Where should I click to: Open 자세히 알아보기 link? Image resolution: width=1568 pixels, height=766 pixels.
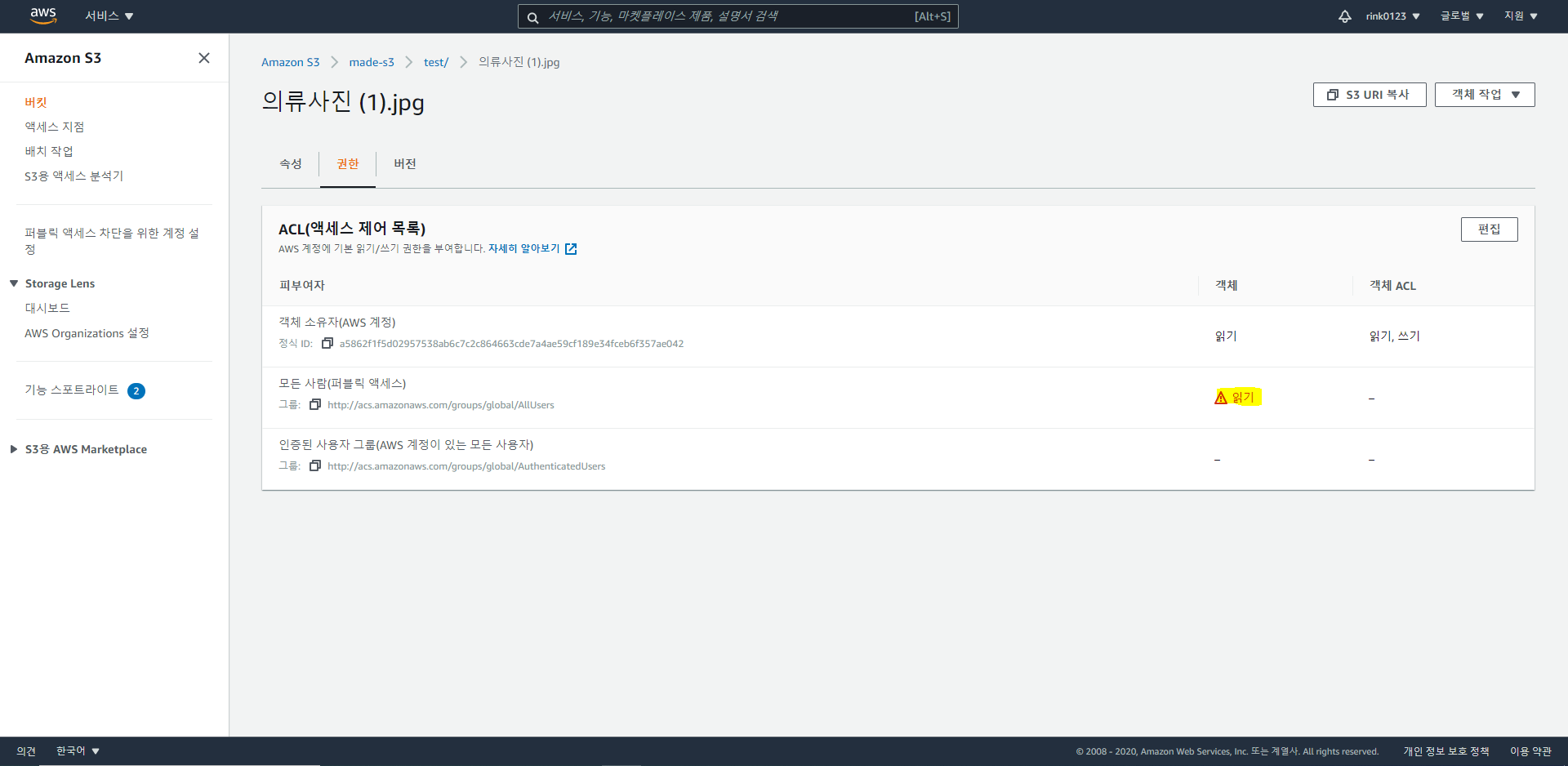524,248
